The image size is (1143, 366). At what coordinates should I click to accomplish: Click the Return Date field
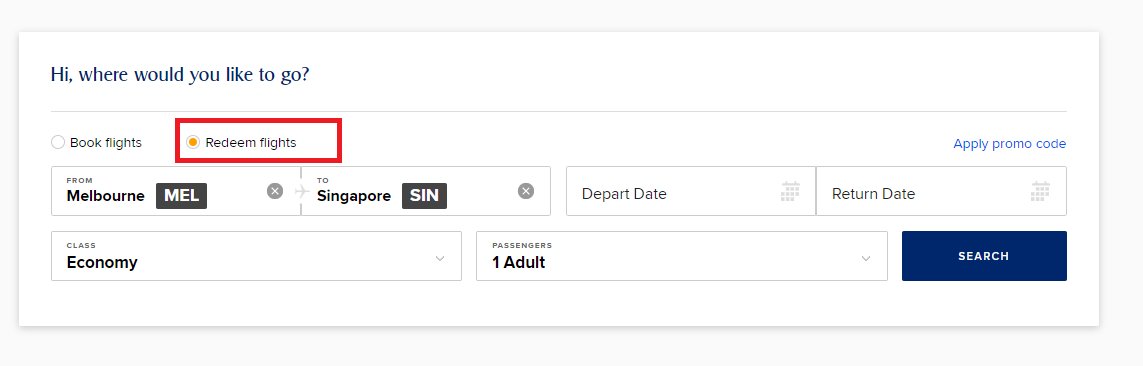[941, 191]
